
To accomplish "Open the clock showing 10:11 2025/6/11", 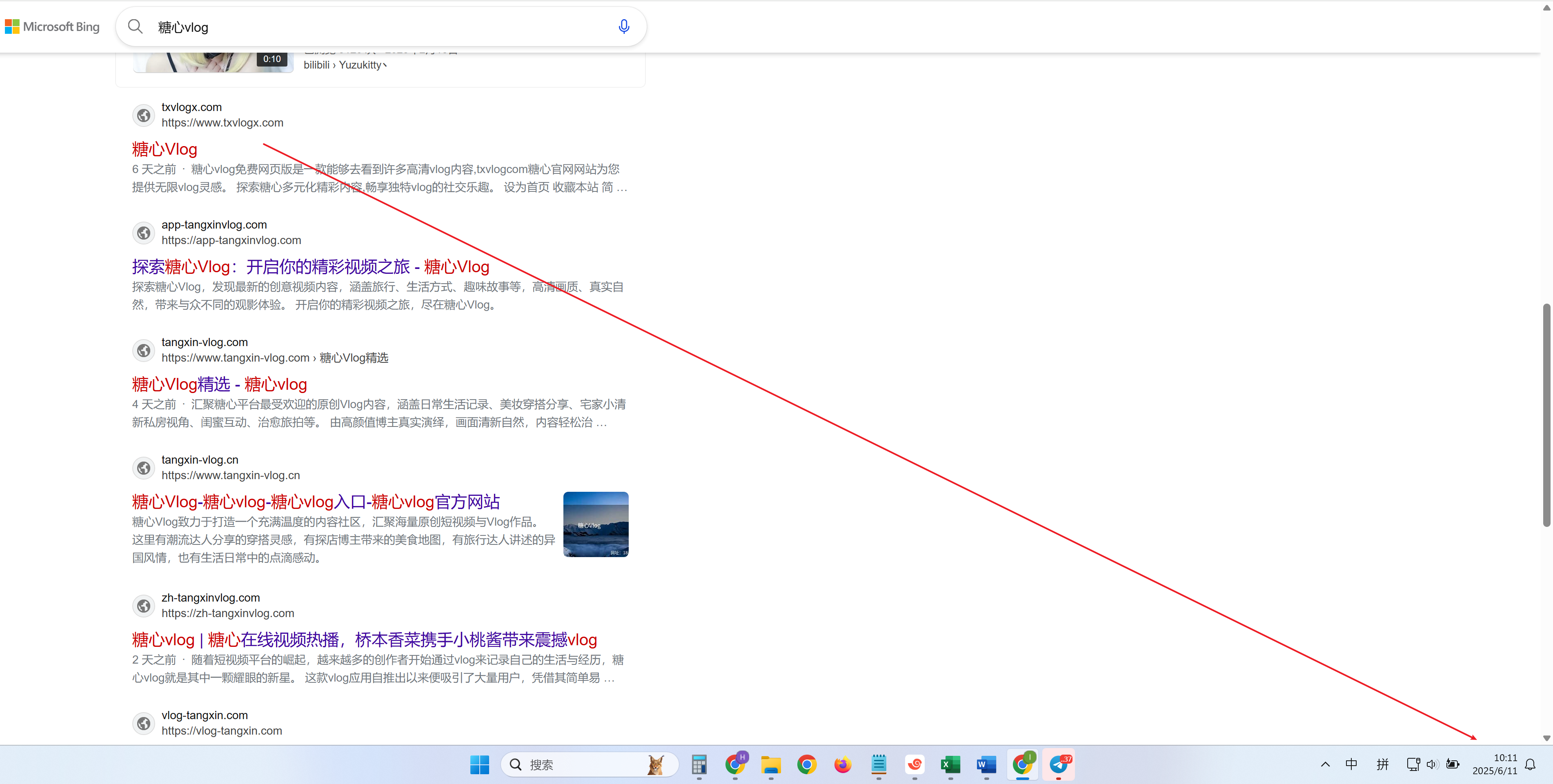I will click(1495, 764).
